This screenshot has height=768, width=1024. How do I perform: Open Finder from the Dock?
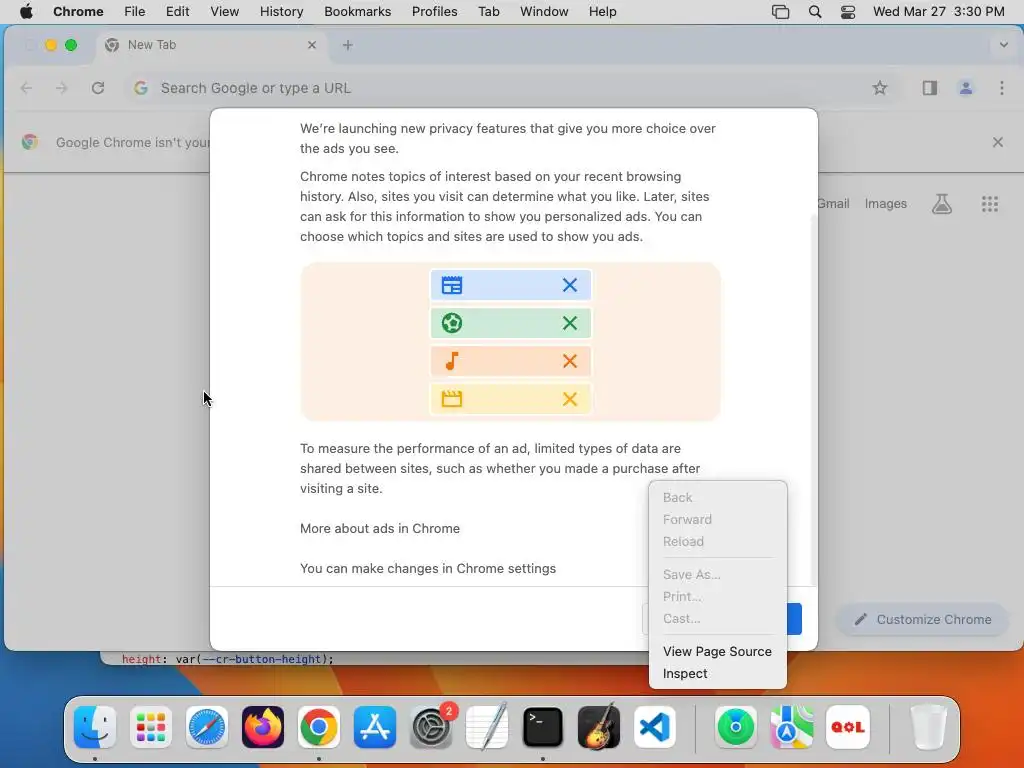coord(95,727)
